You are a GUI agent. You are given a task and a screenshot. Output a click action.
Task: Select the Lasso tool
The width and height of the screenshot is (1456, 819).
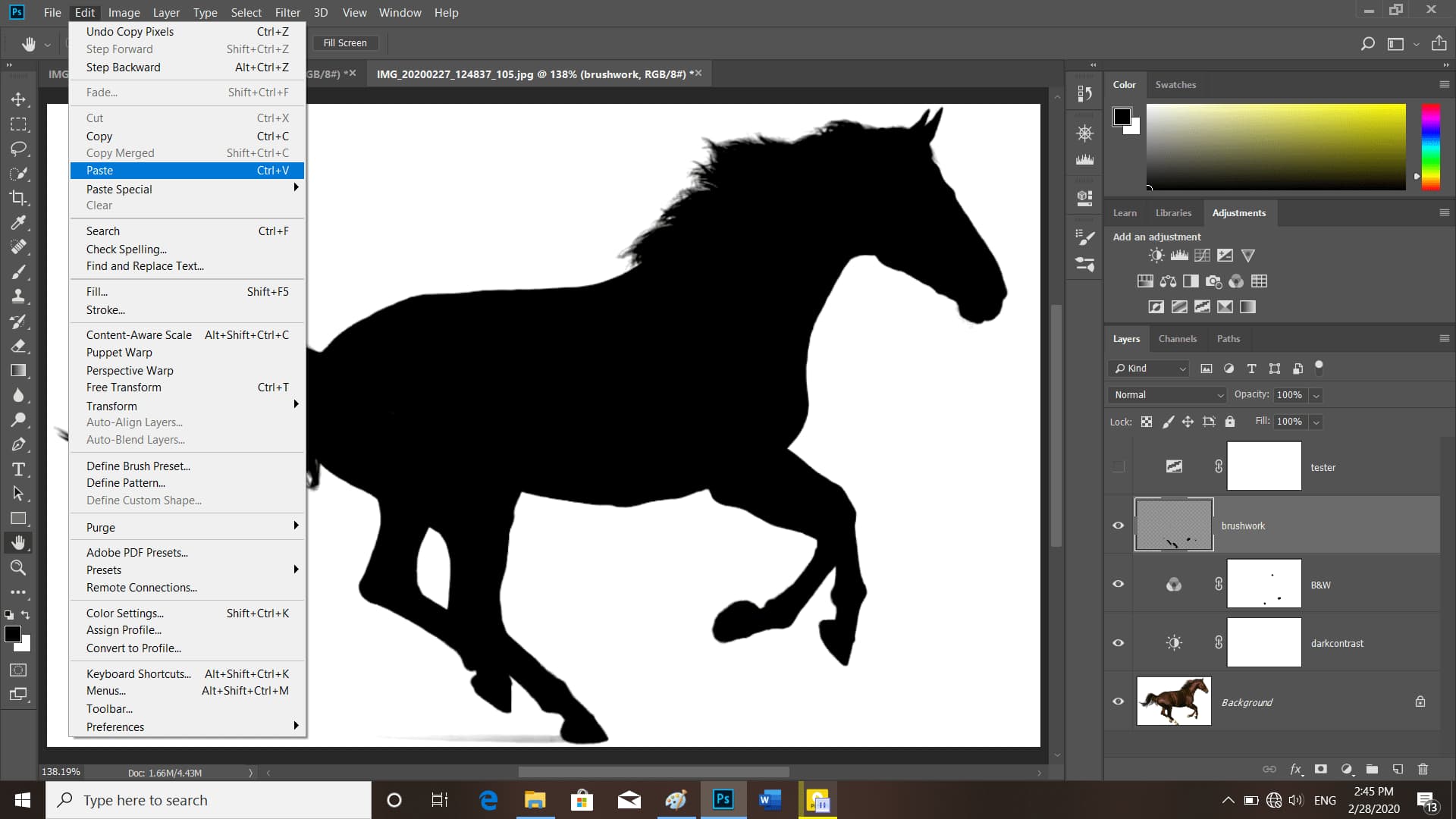click(x=18, y=149)
